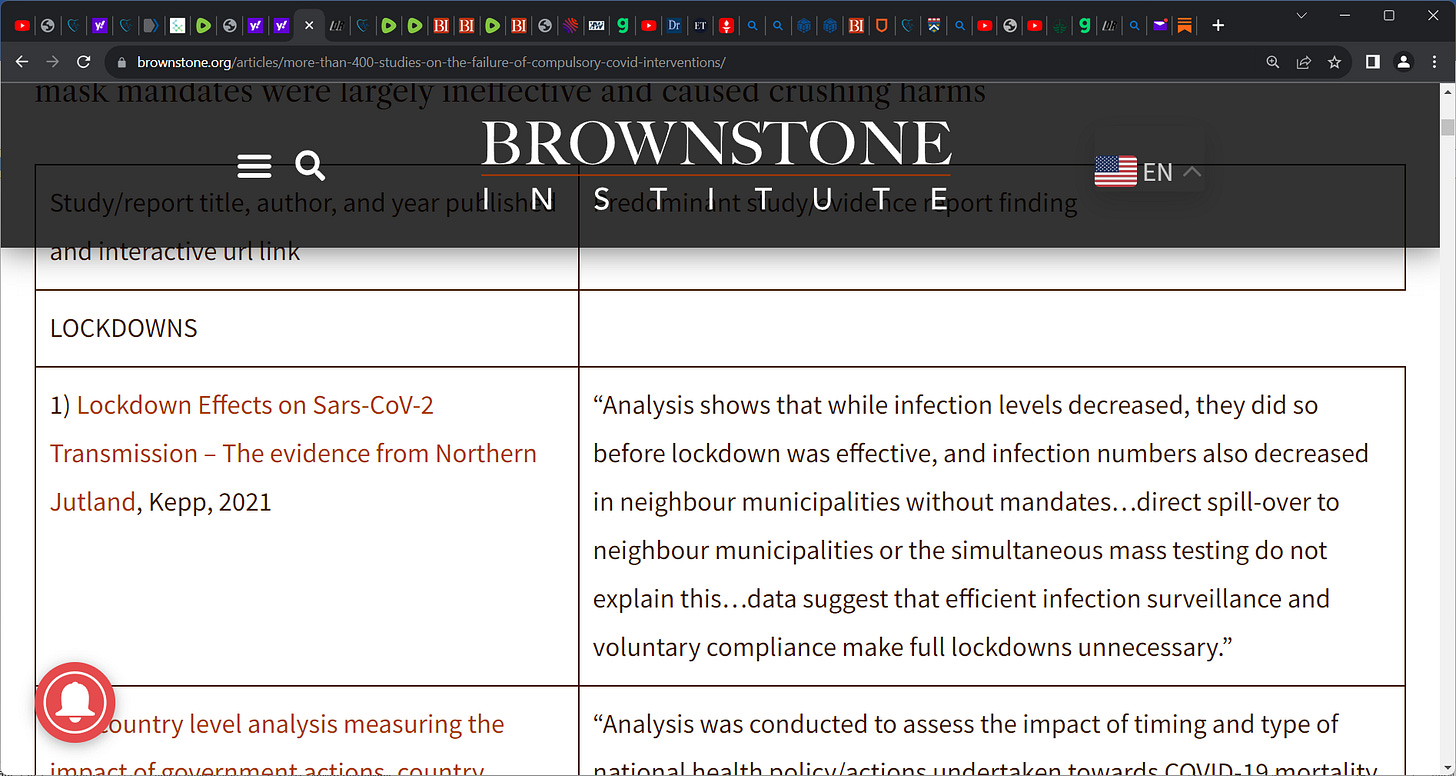Image resolution: width=1456 pixels, height=776 pixels.
Task: Open a new tab with the plus button
Action: (x=1218, y=25)
